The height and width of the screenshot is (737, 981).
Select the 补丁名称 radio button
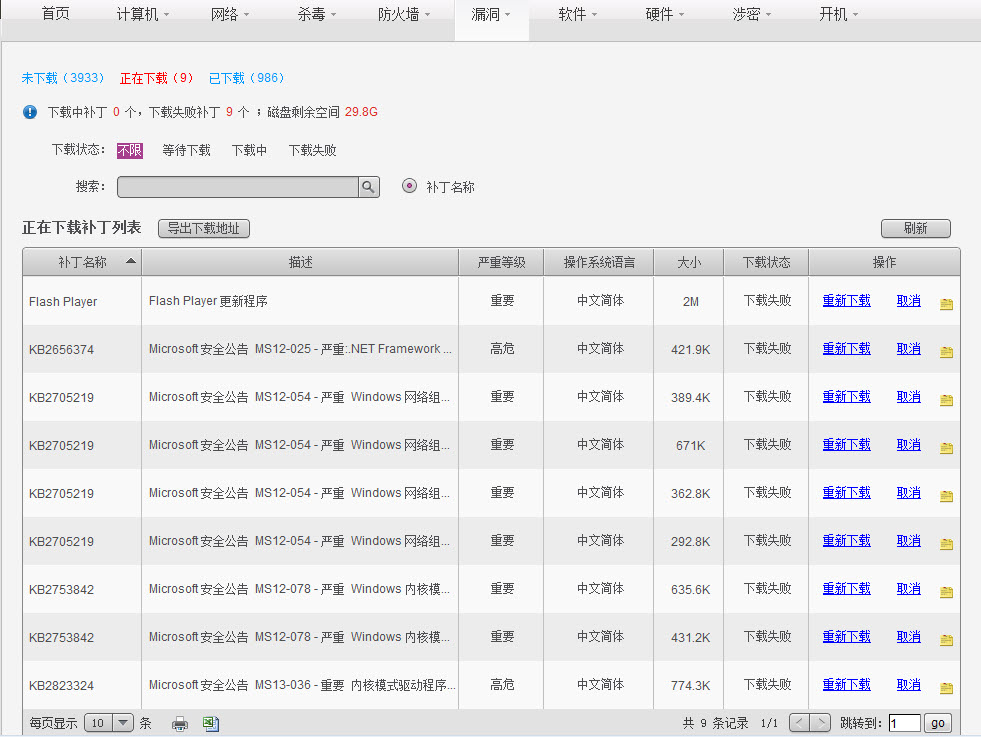click(409, 186)
